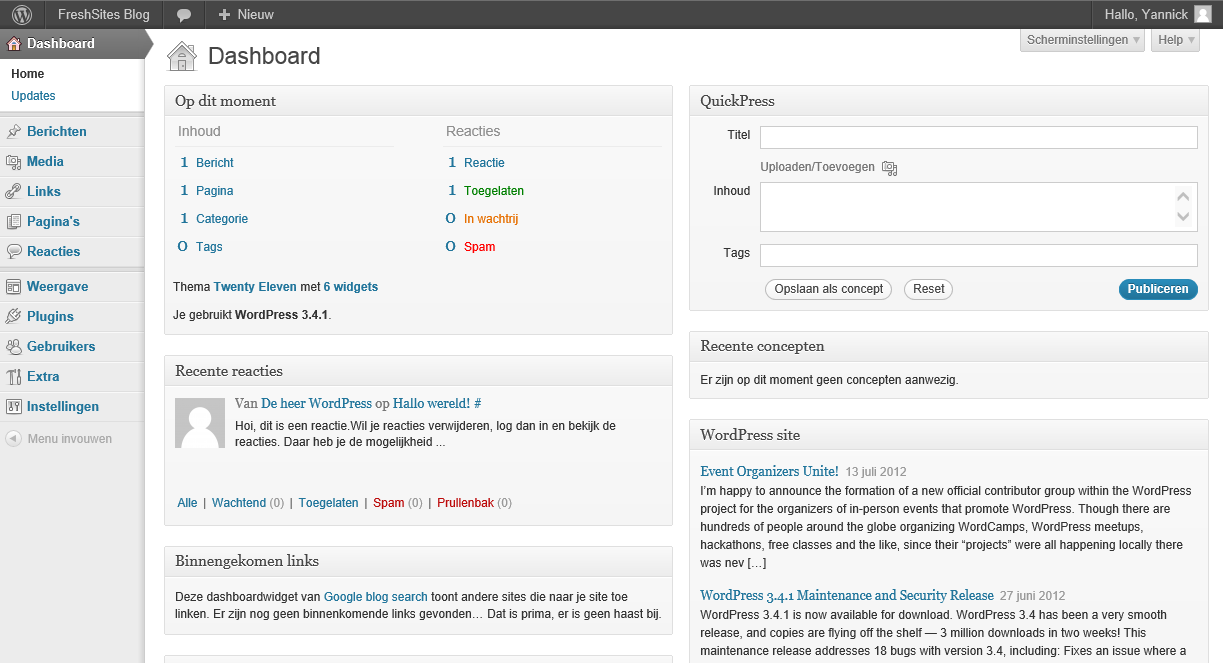Select Home in the Dashboard submenu
The height and width of the screenshot is (663, 1223).
click(x=28, y=74)
